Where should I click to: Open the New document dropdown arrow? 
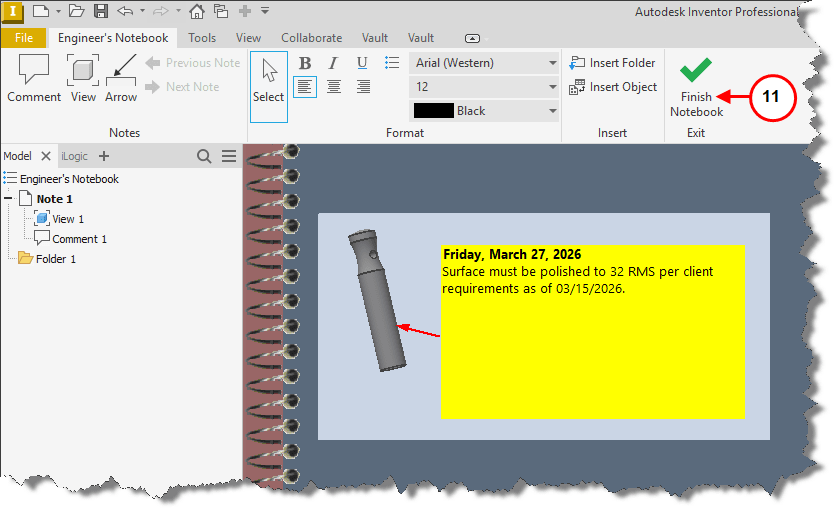tap(58, 11)
